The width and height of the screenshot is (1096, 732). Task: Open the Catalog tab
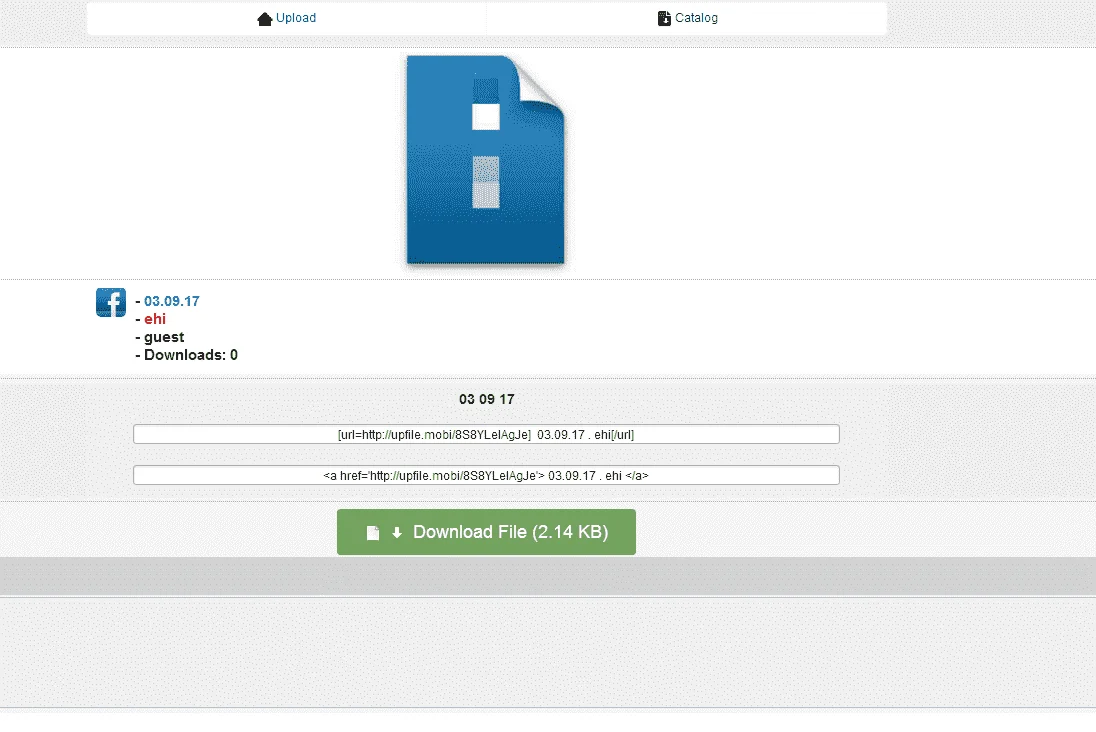(687, 18)
